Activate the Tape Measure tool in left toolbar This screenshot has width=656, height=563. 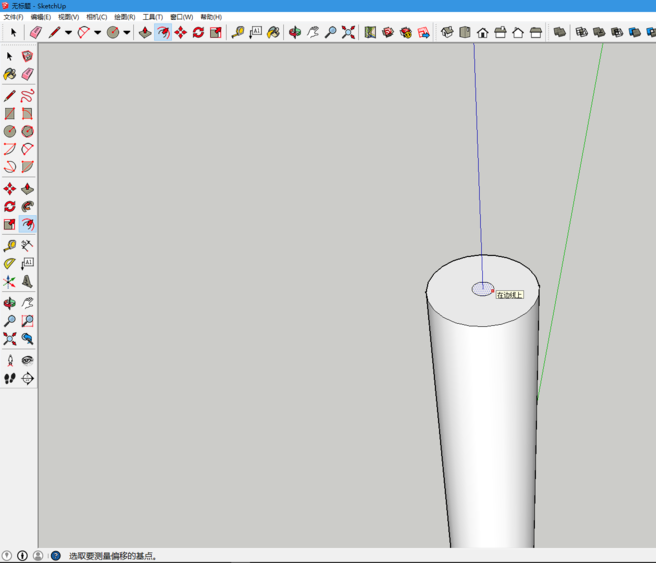tap(10, 245)
